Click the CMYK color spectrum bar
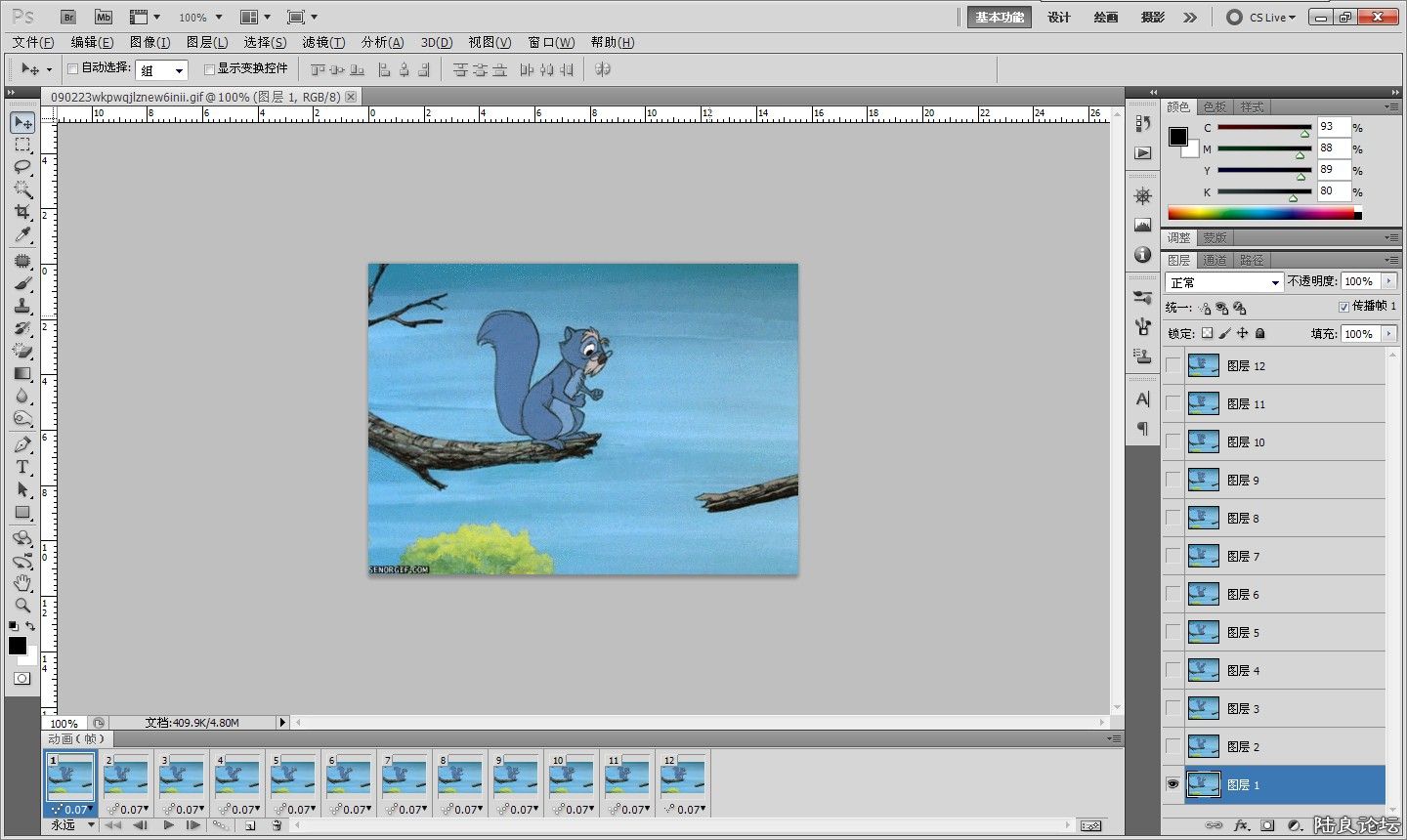 pos(1260,213)
